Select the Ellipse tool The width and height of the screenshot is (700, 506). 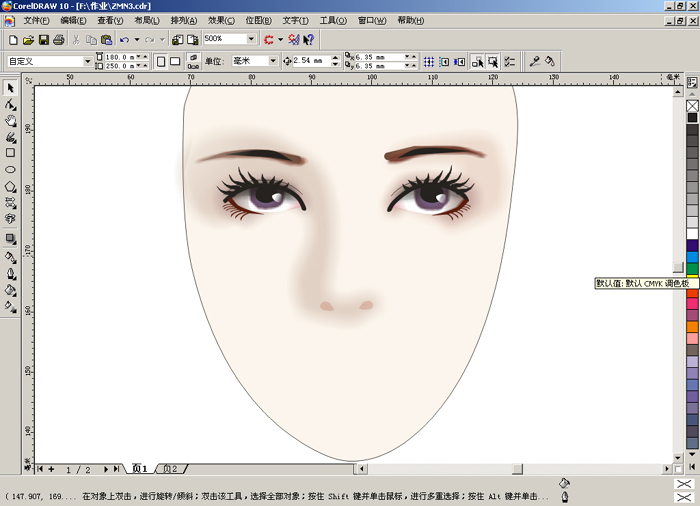tap(10, 169)
